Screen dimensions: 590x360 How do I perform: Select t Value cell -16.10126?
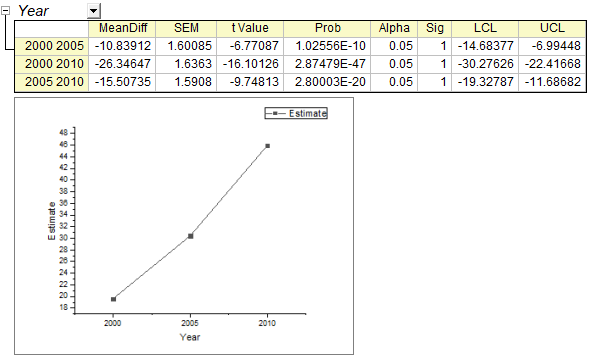click(250, 64)
